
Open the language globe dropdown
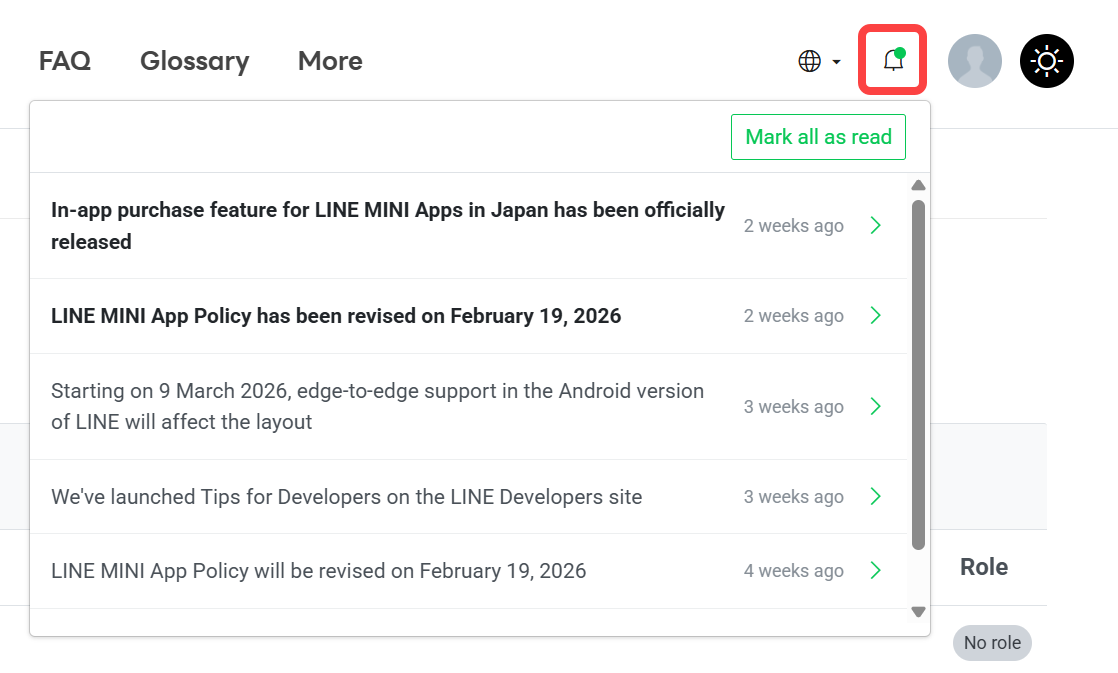(819, 61)
